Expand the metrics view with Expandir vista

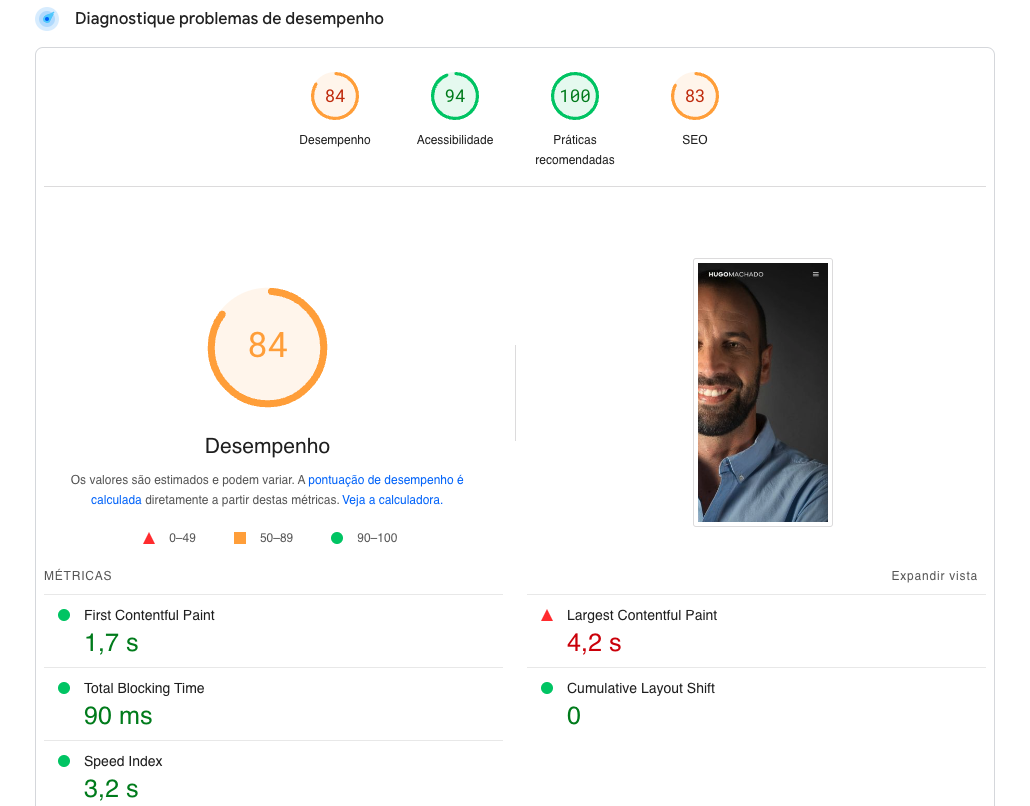pos(934,576)
